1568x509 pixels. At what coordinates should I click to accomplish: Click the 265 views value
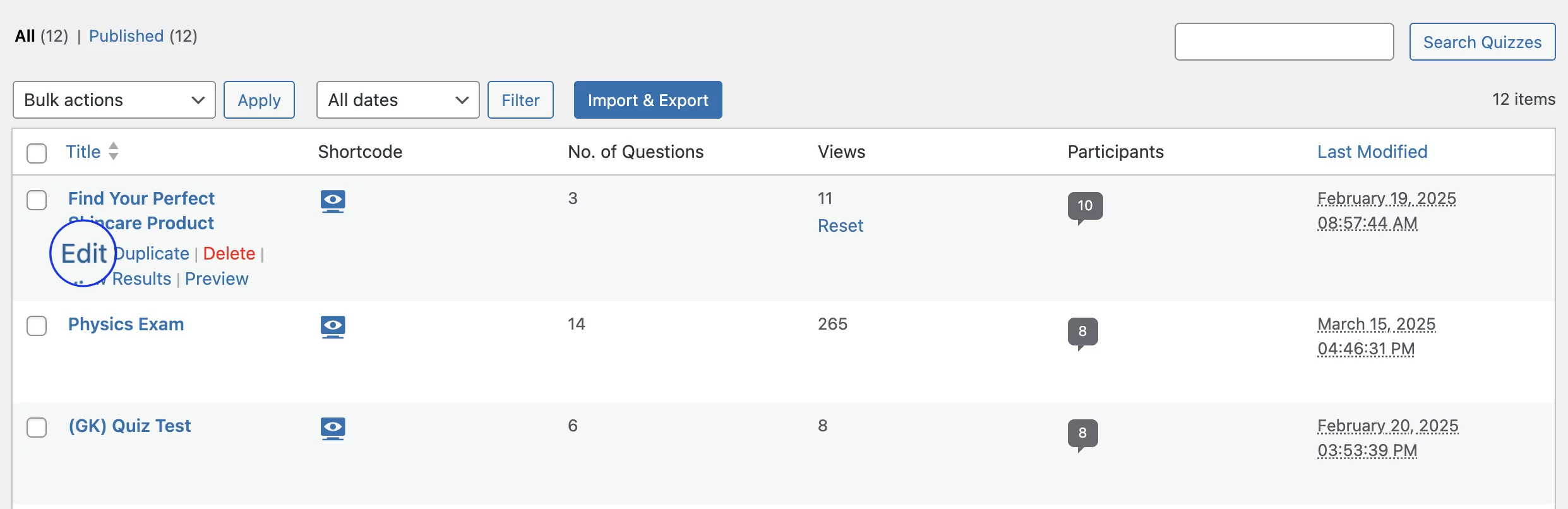(832, 324)
